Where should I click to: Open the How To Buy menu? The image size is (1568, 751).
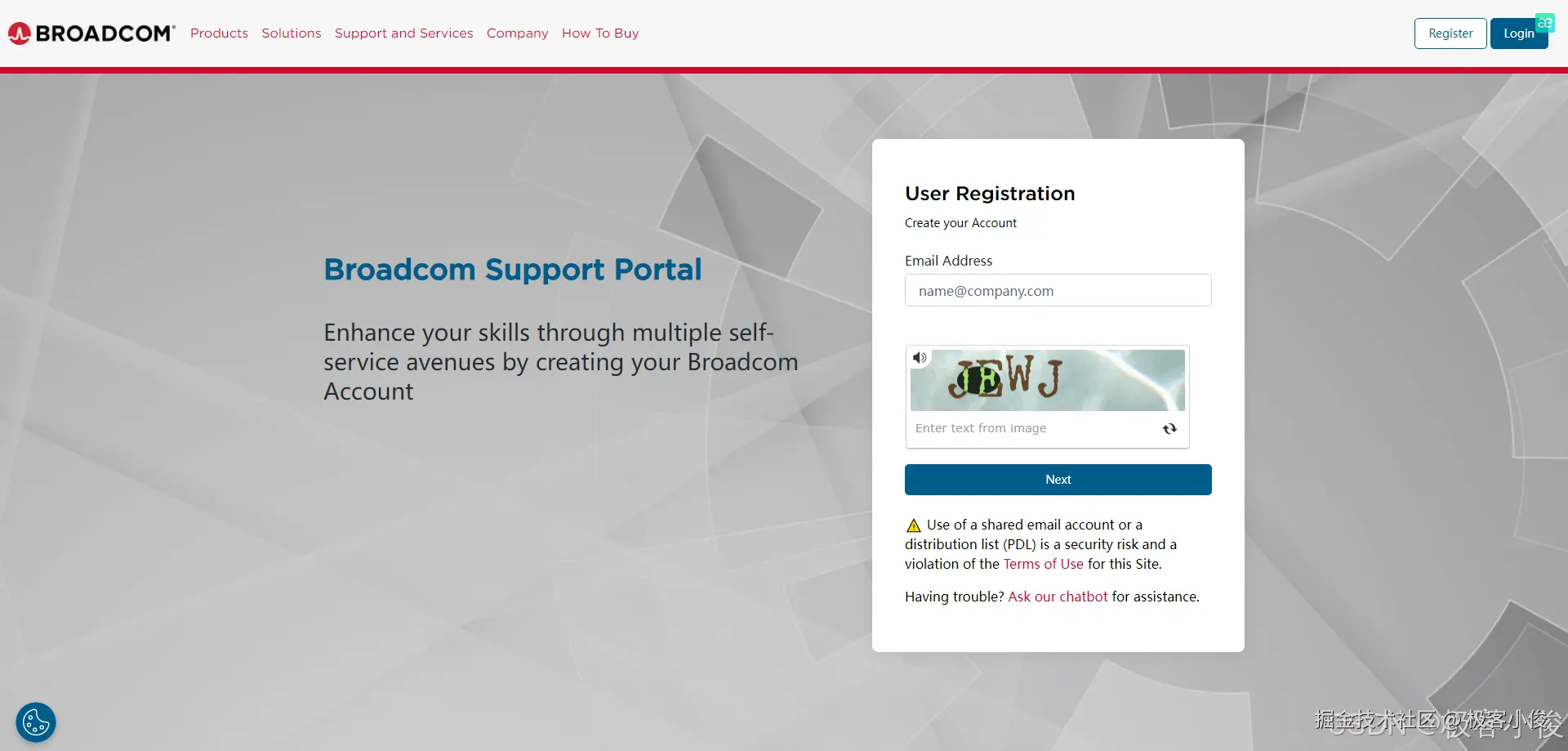click(600, 34)
